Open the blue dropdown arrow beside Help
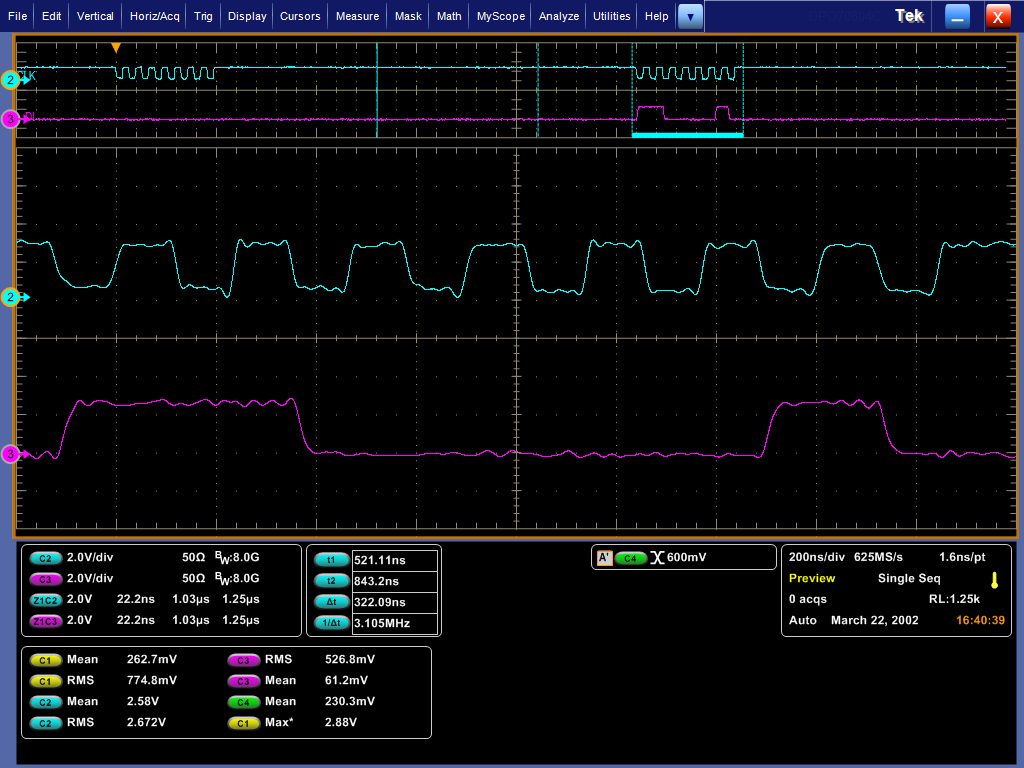Screen dimensions: 1024x768 [x=690, y=16]
